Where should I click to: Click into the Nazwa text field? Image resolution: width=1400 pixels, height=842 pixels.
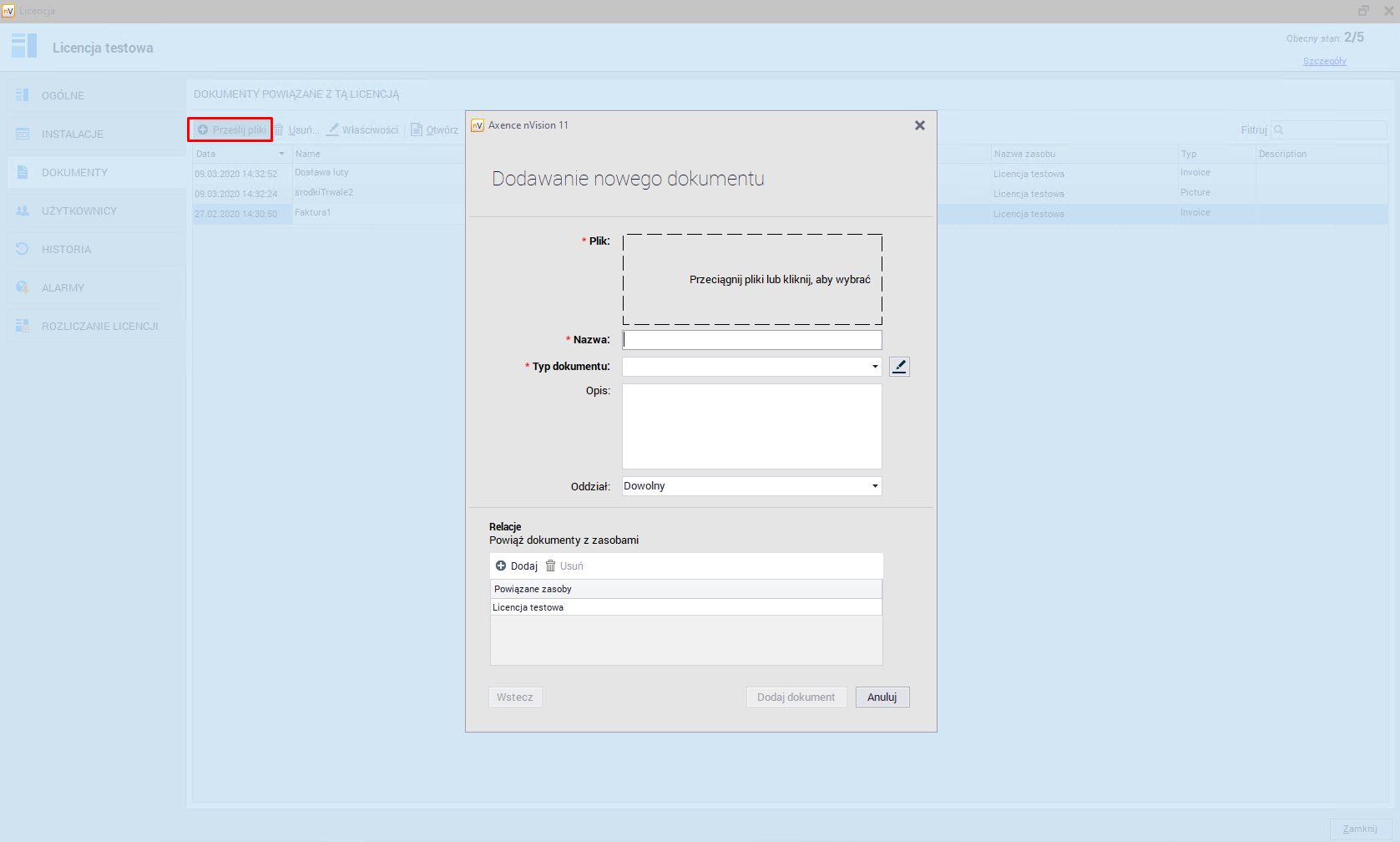tap(751, 340)
